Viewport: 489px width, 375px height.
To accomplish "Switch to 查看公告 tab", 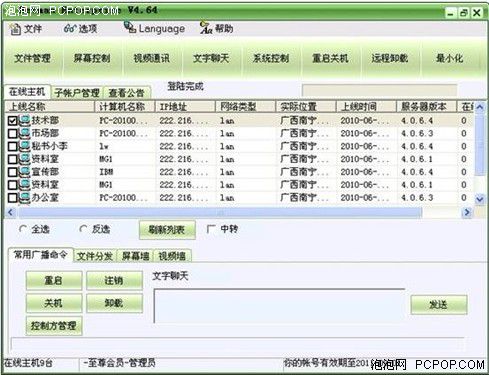I will pyautogui.click(x=126, y=93).
